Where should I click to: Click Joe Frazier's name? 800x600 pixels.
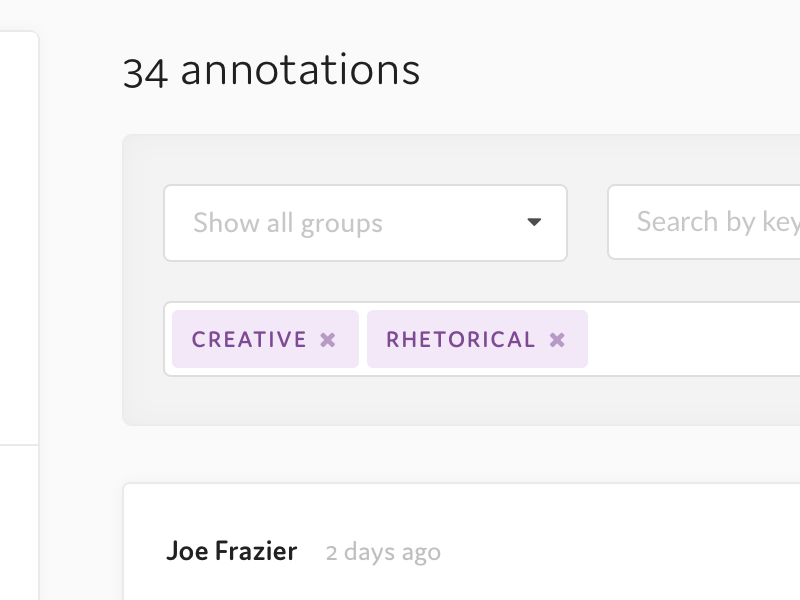pos(232,551)
